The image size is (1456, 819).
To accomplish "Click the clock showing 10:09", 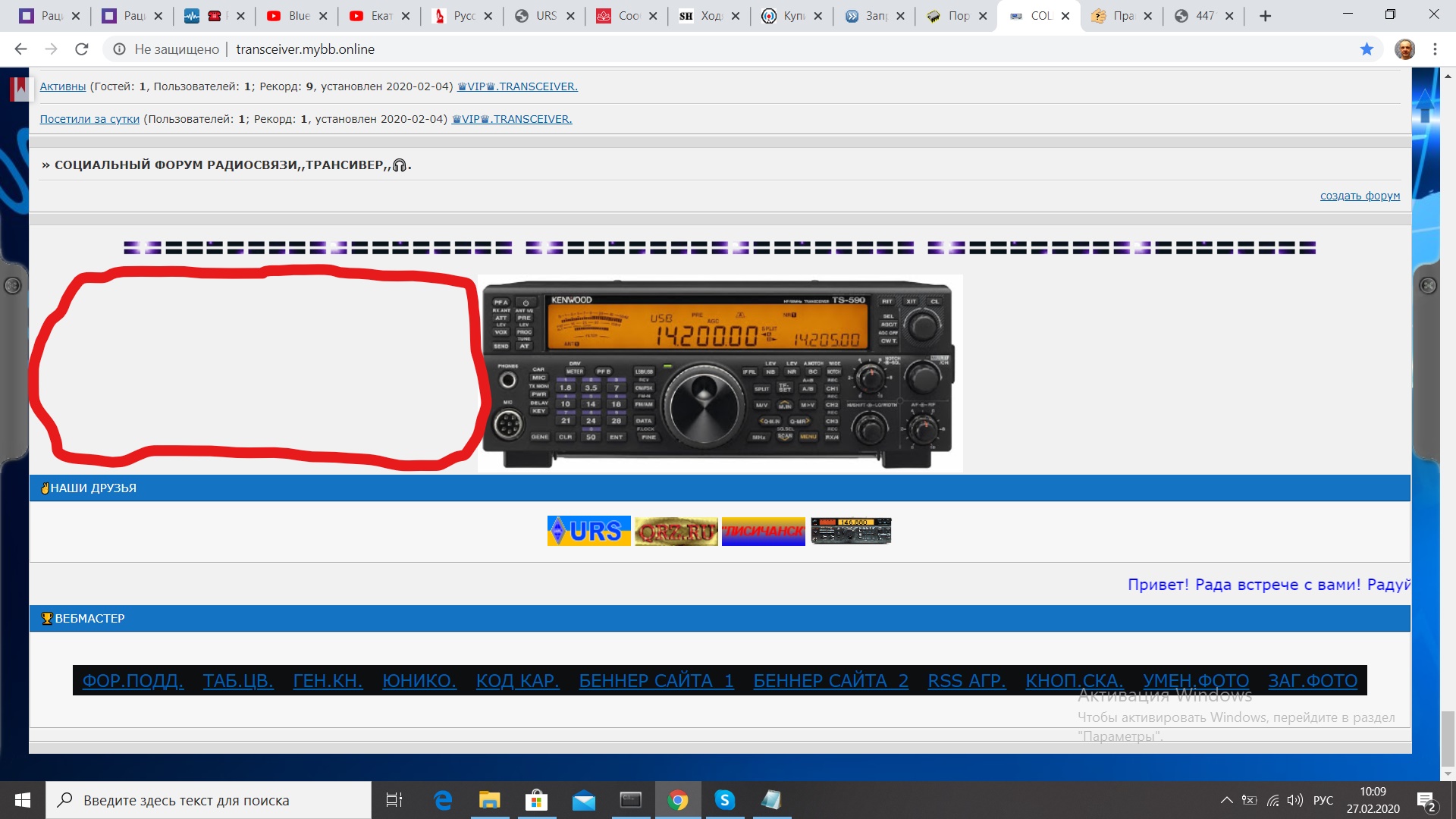I will click(1373, 792).
